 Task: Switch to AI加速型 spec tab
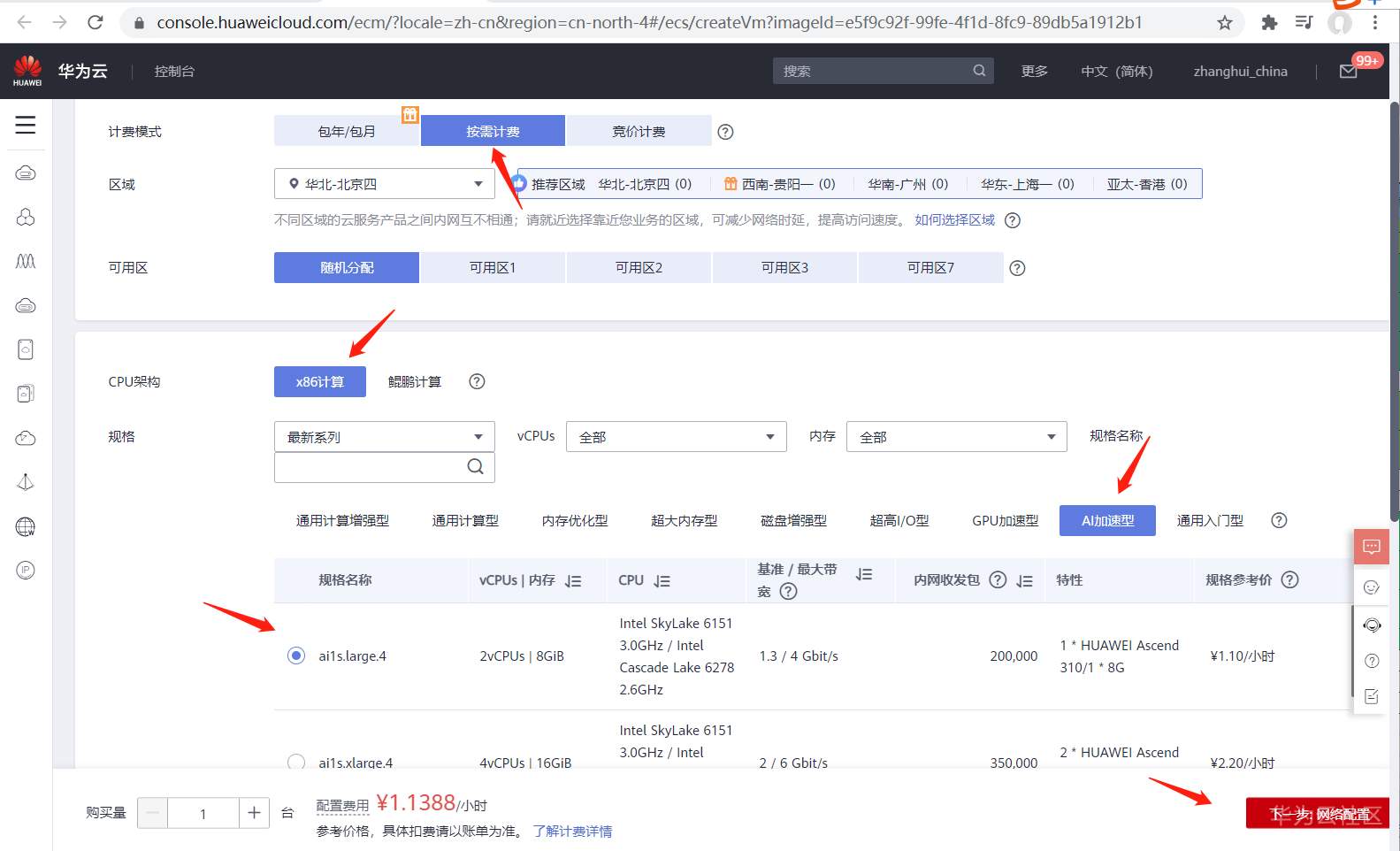[x=1107, y=521]
